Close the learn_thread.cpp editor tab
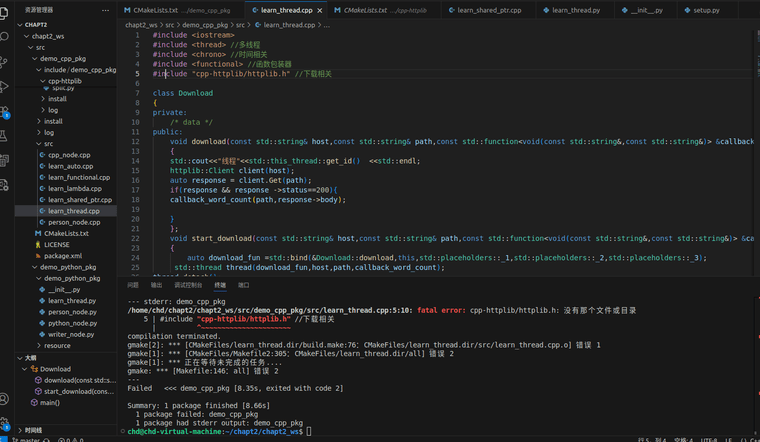 (x=319, y=10)
